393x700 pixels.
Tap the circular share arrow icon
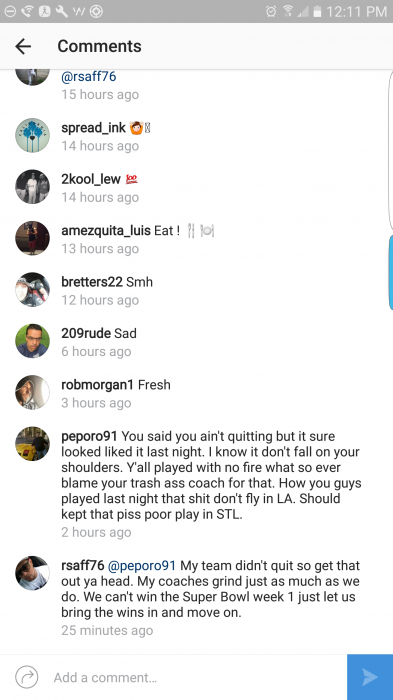(27, 677)
